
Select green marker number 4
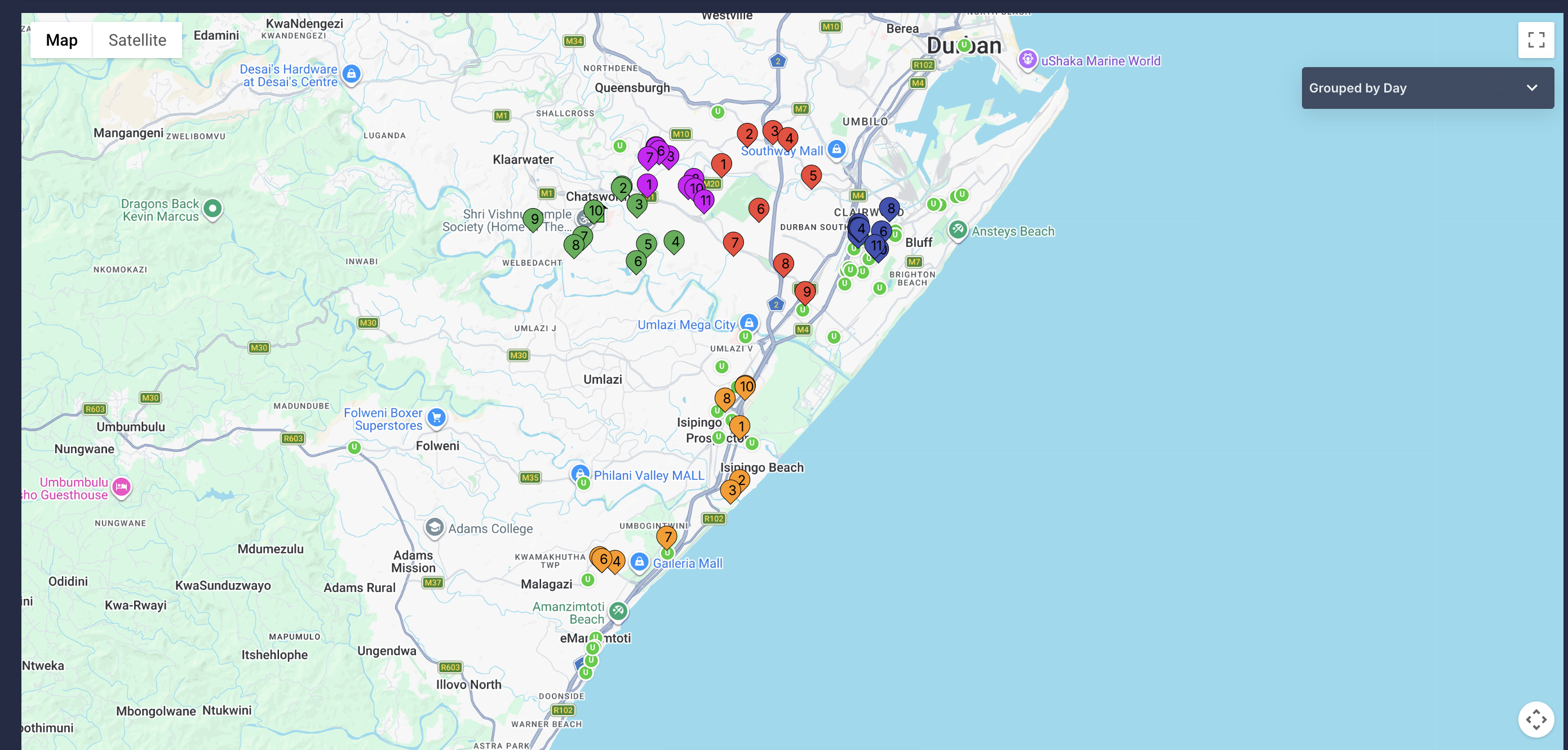[675, 242]
